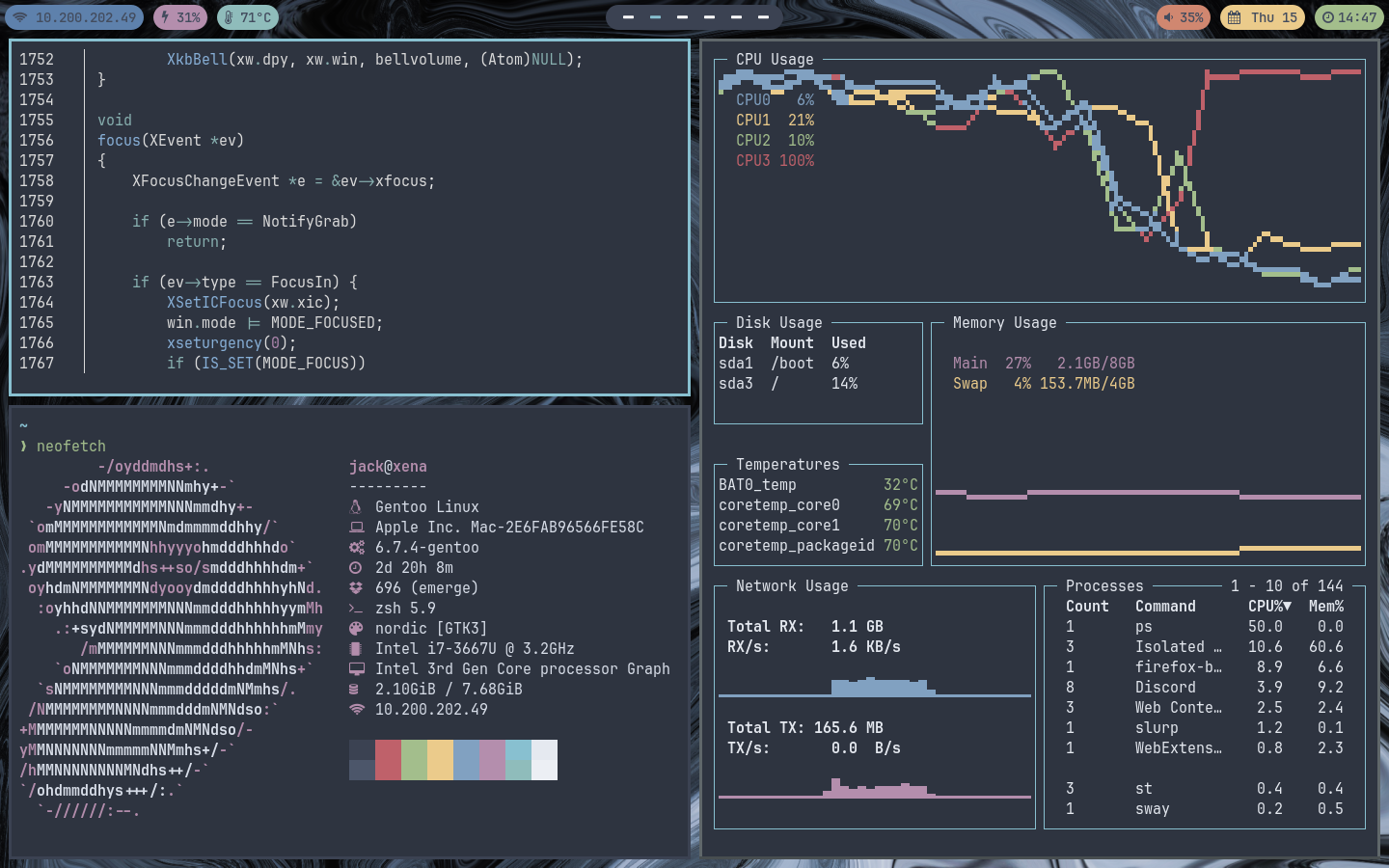
Task: Click the BAT0_temp temperature row
Action: pyautogui.click(x=818, y=484)
